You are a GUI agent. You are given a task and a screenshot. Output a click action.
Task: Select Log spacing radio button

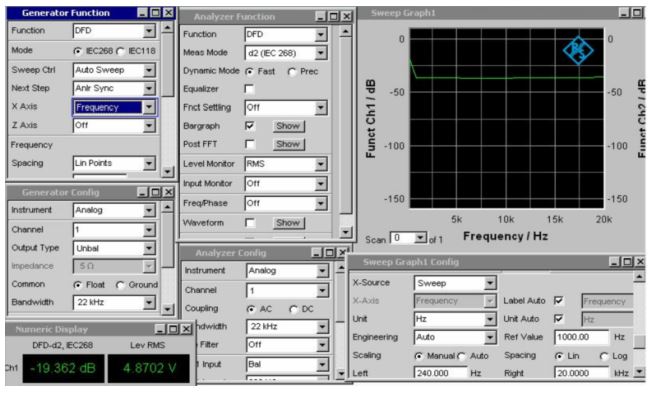click(604, 356)
